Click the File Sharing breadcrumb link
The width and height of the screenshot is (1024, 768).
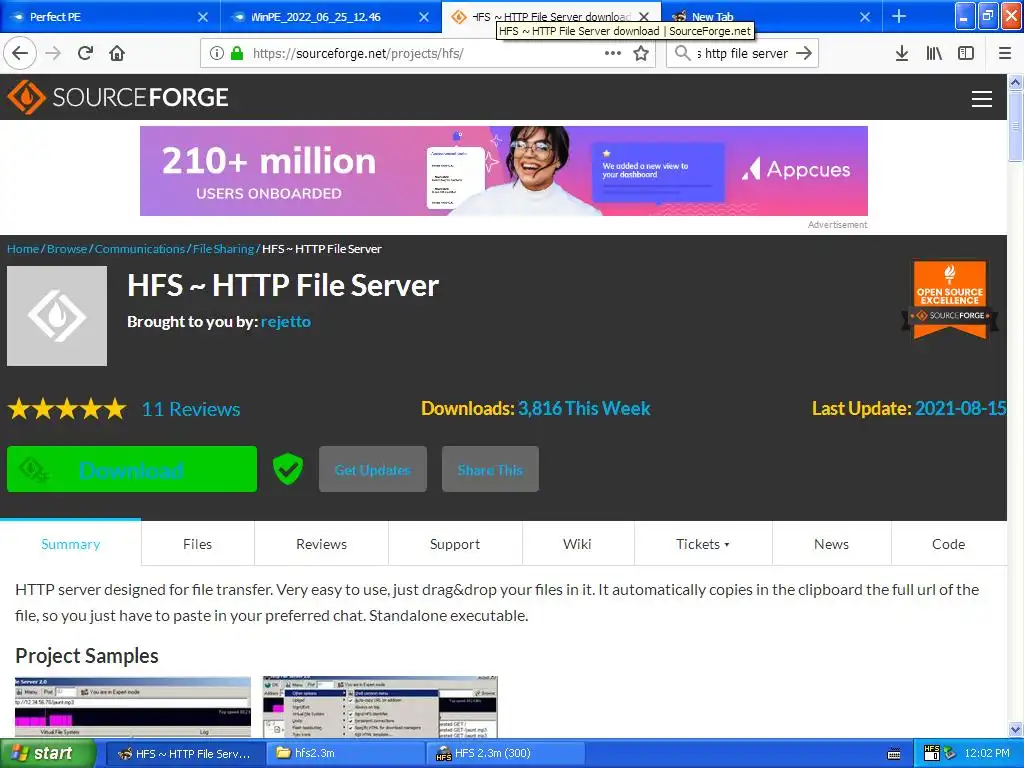[x=223, y=249]
